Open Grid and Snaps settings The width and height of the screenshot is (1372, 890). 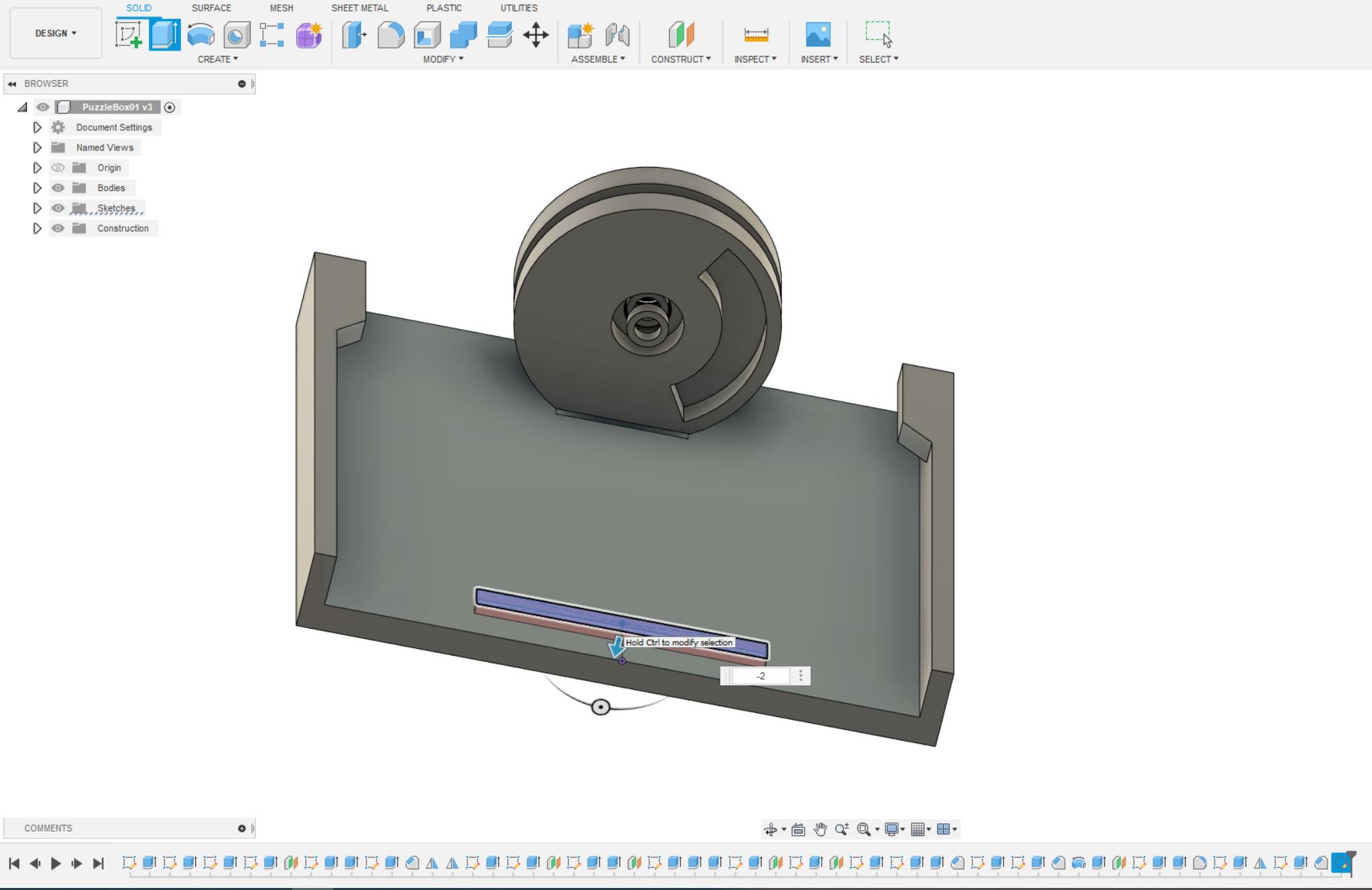pyautogui.click(x=918, y=829)
